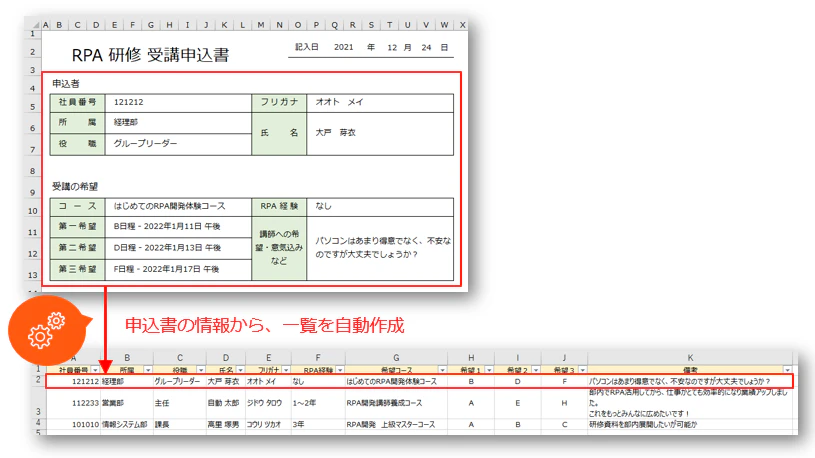
Task: Click list cell 1～2年
Action: 304,403
